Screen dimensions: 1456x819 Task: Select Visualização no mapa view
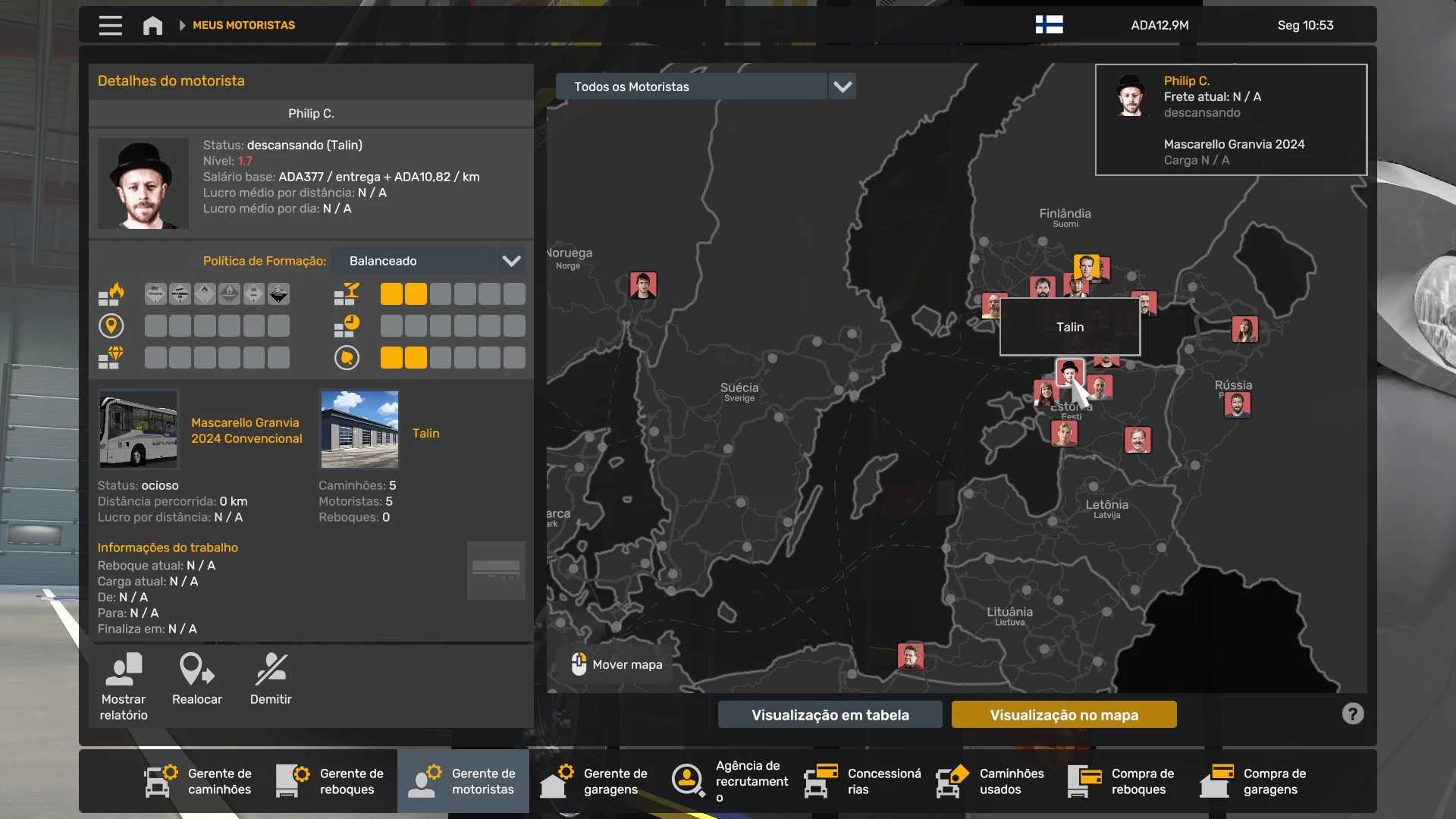pos(1063,714)
